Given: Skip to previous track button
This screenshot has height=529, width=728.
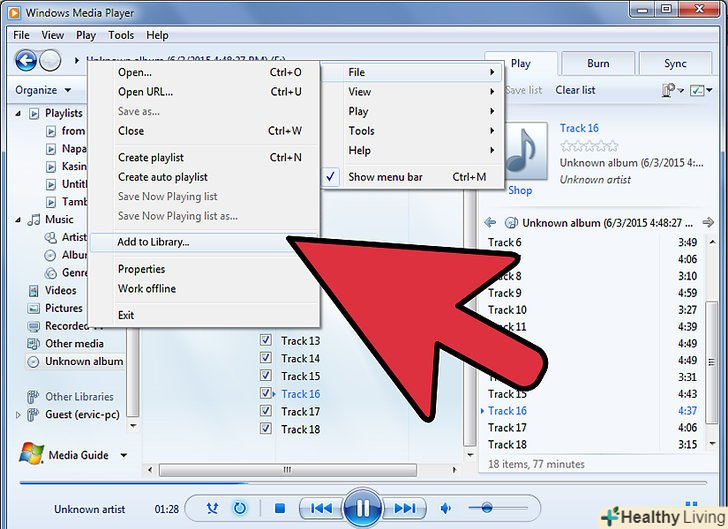Looking at the screenshot, I should [x=321, y=509].
